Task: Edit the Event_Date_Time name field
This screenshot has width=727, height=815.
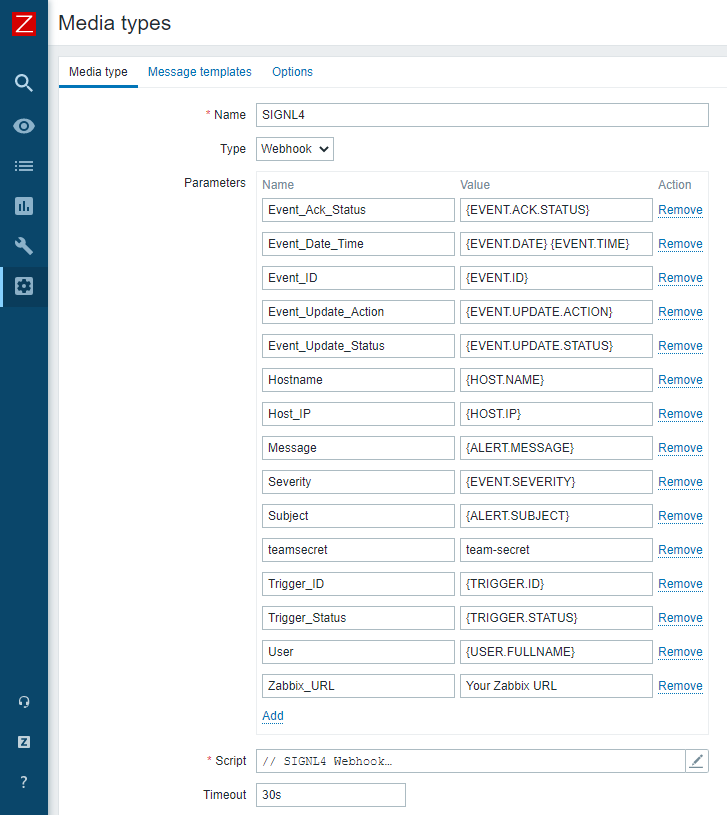Action: click(358, 244)
